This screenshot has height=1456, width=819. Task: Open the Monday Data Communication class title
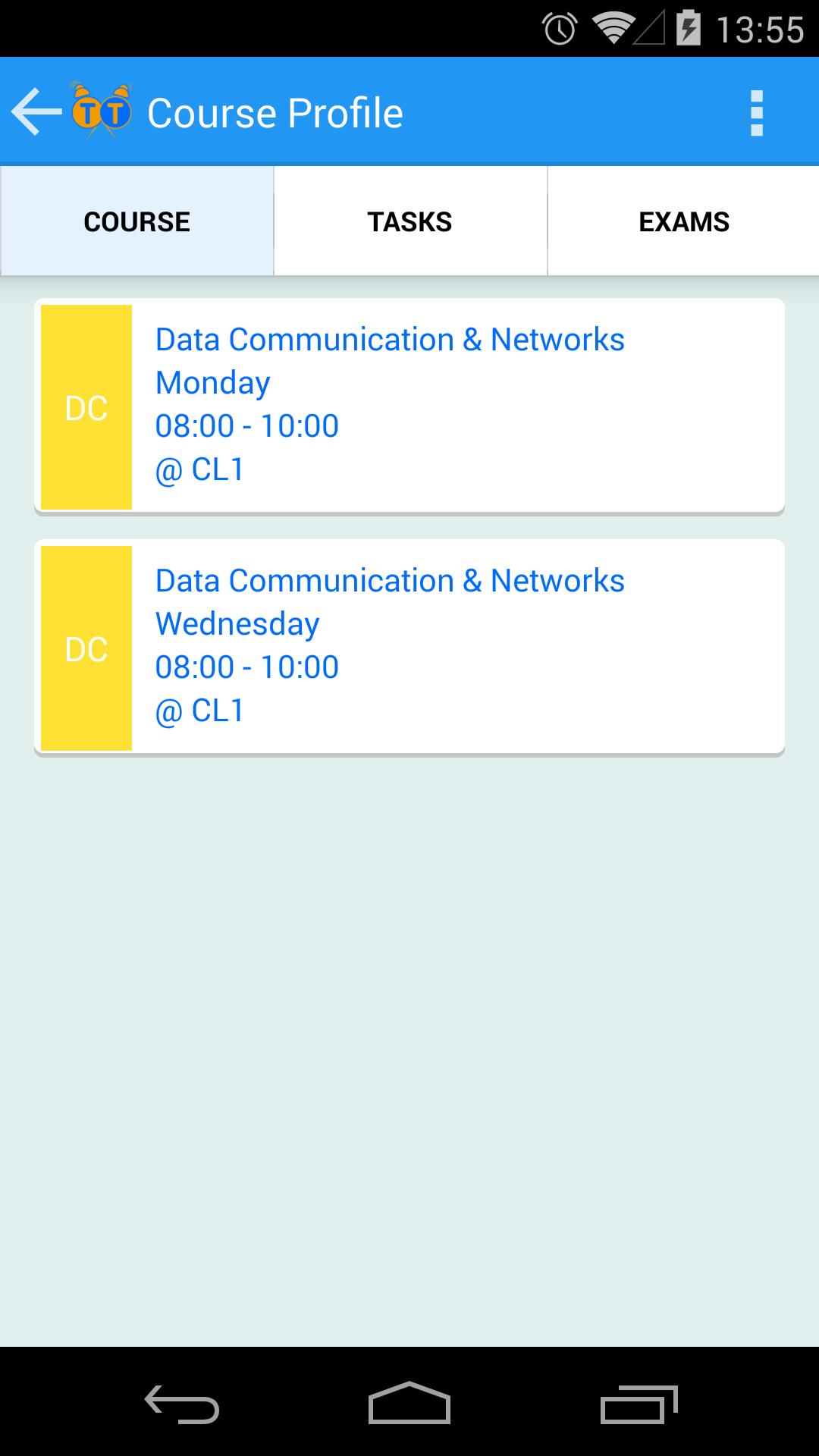coord(390,340)
